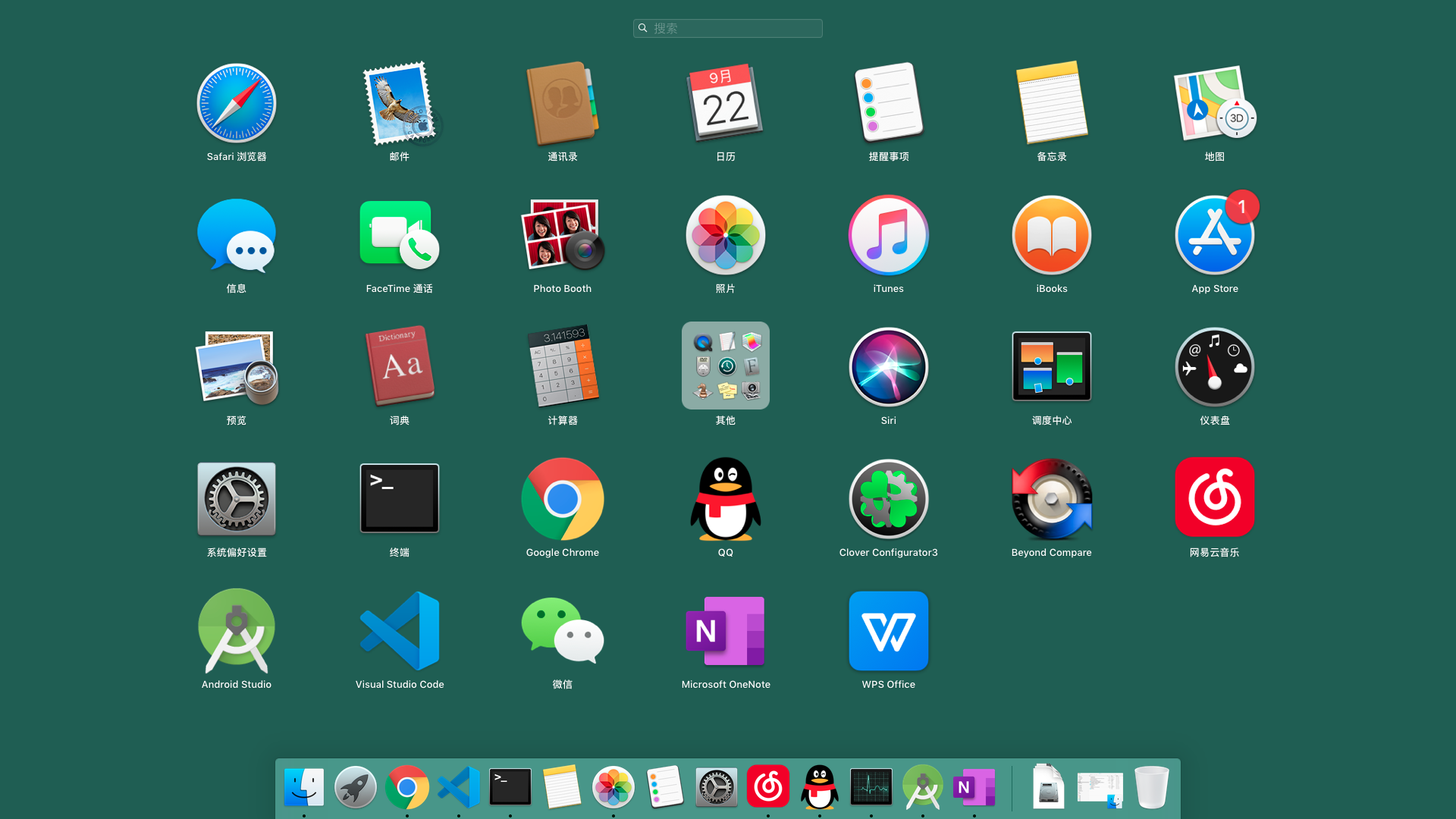This screenshot has height=819, width=1456.
Task: Launch Reminders (提醒事项) in Launchpad grid
Action: click(889, 103)
